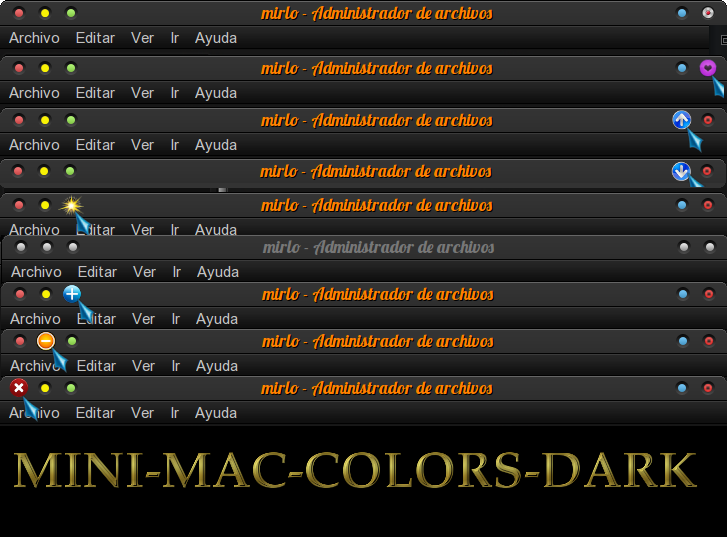Click the red ring button beside blue up-arrow
The image size is (727, 537).
[708, 120]
